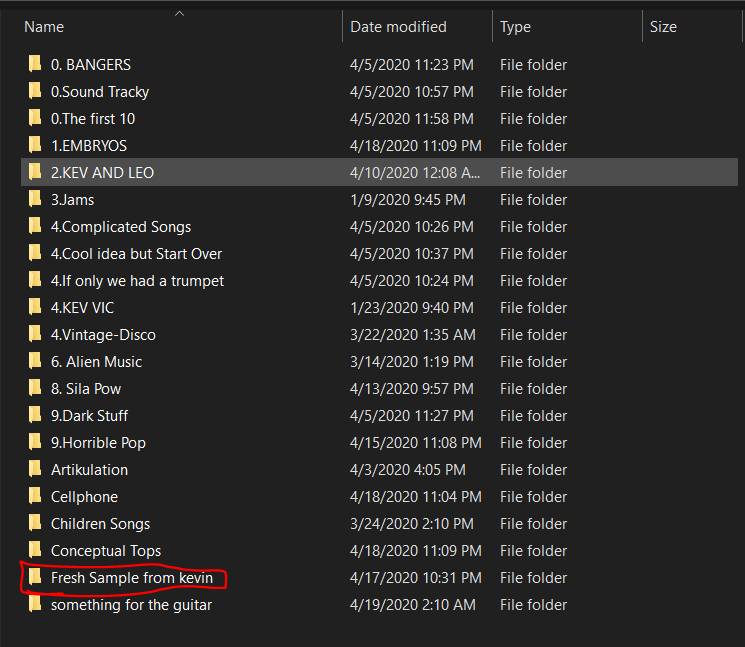The width and height of the screenshot is (745, 647).
Task: Click folder icon beside Children Songs
Action: pos(35,523)
